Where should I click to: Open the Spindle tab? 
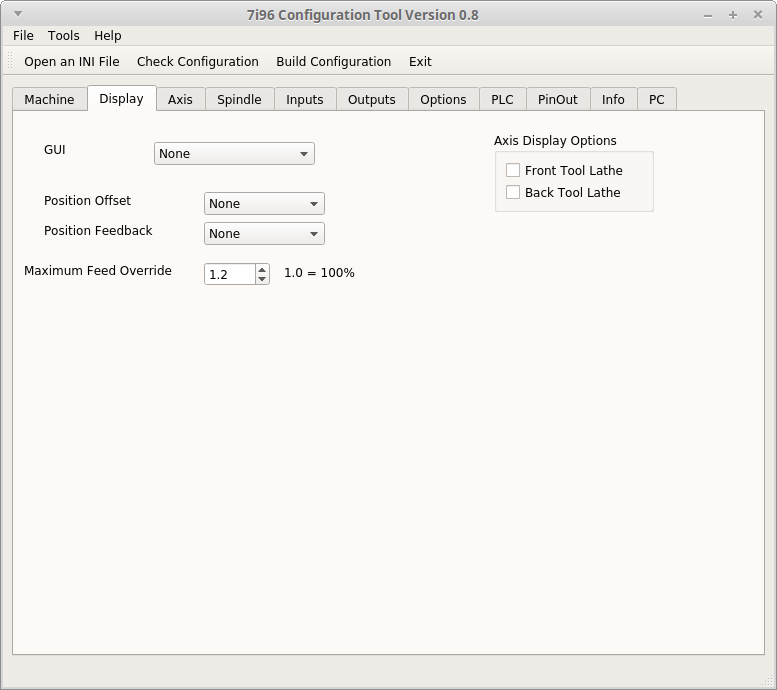239,100
